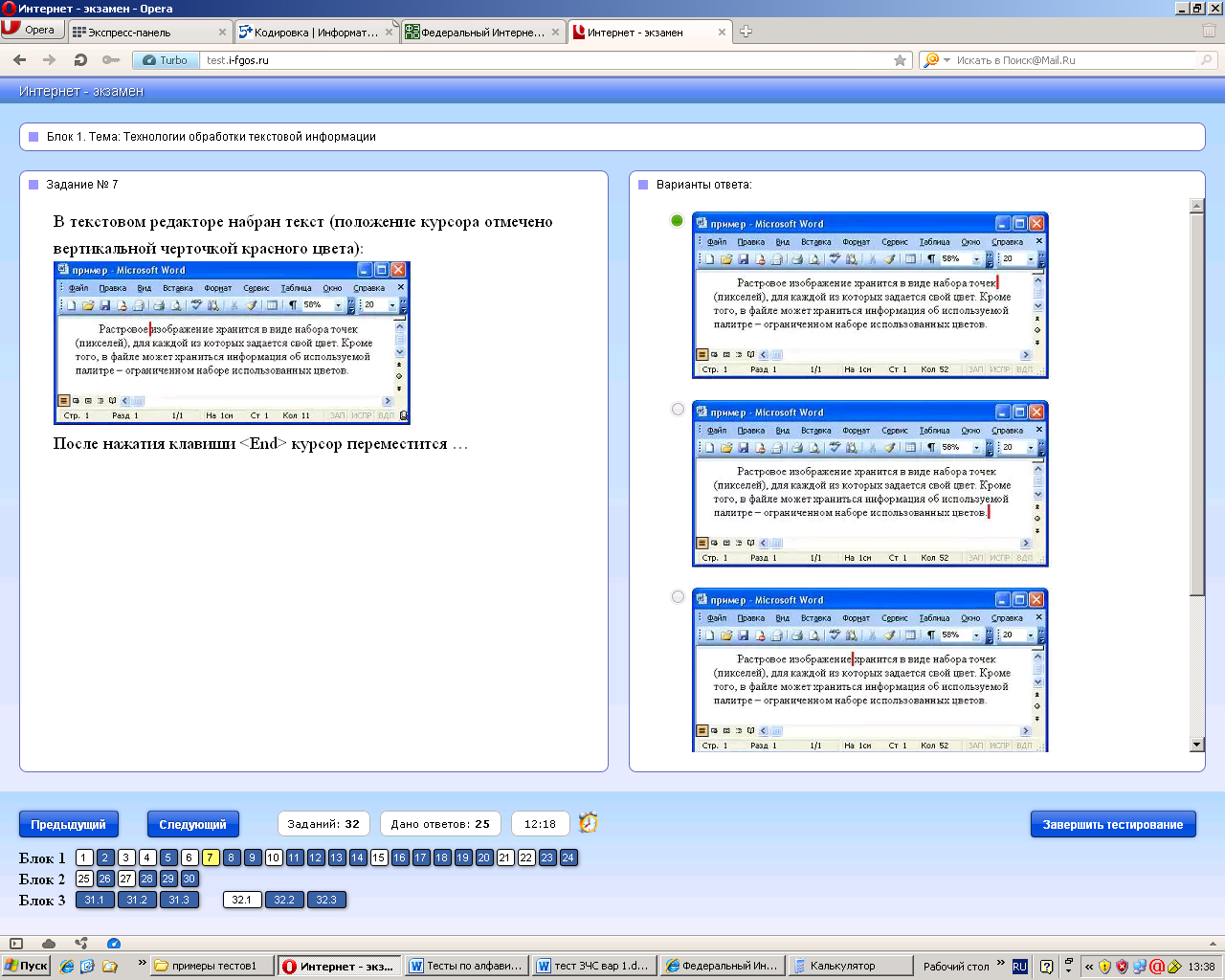Viewport: 1225px width, 980px height.
Task: Select the Интернет - экзамен tab
Action: coord(650,32)
